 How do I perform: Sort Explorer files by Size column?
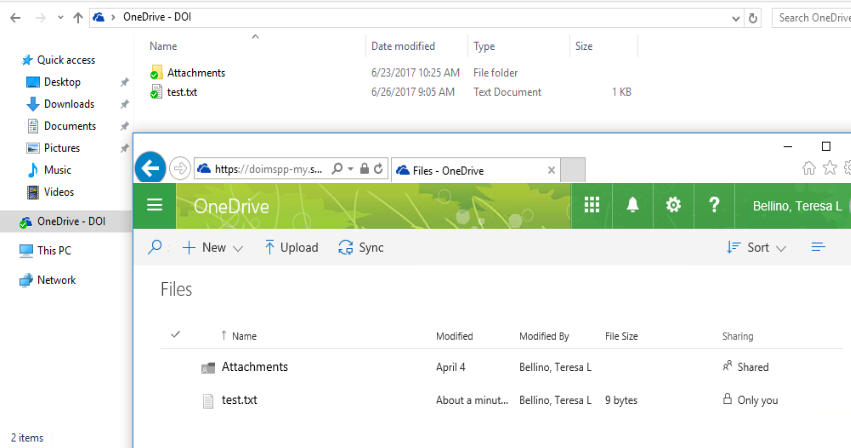click(584, 46)
